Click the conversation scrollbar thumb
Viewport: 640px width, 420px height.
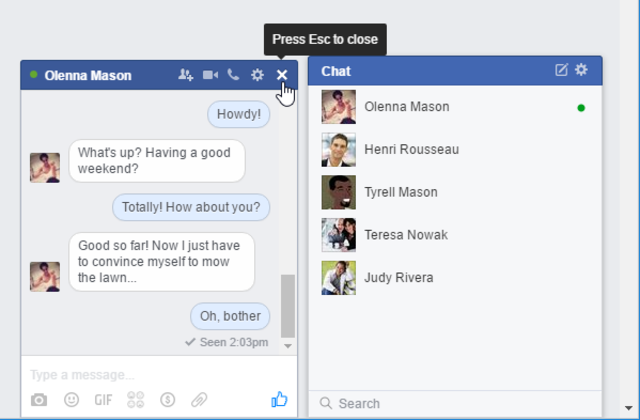pos(288,306)
